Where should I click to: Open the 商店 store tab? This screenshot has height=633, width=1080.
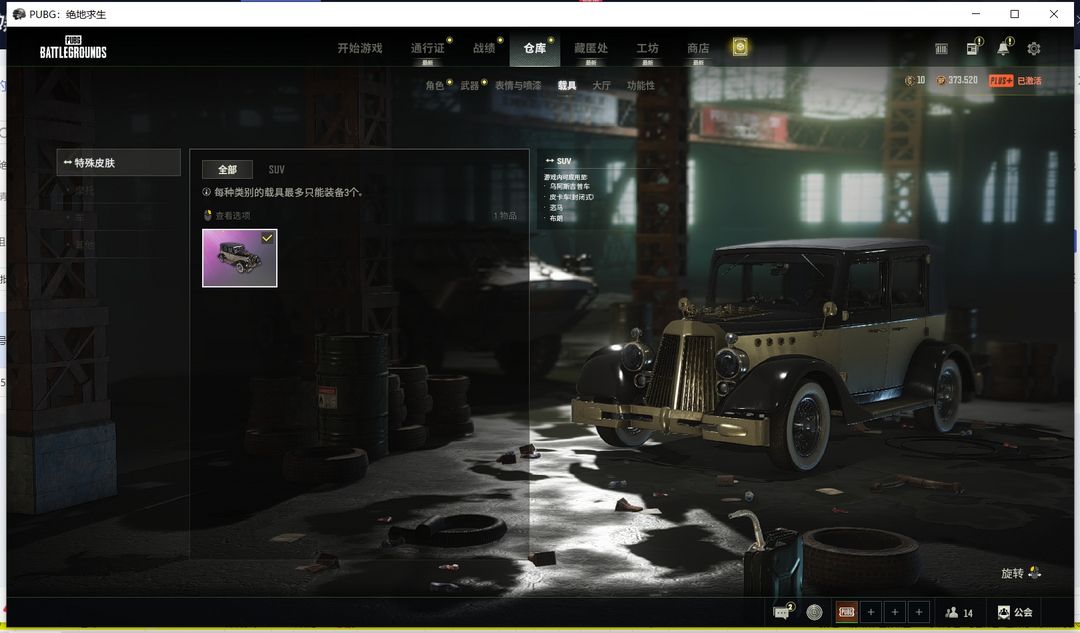coord(697,48)
